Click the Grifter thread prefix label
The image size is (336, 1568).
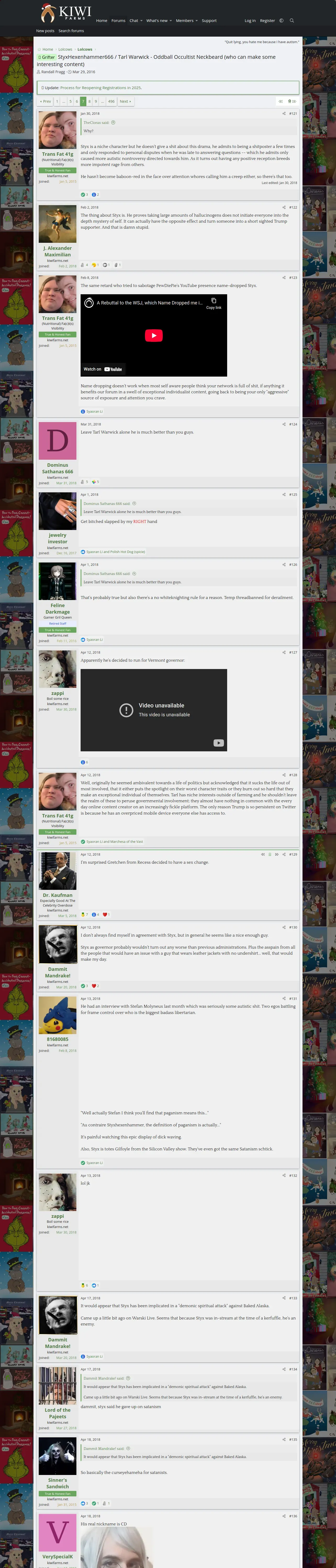coord(46,57)
